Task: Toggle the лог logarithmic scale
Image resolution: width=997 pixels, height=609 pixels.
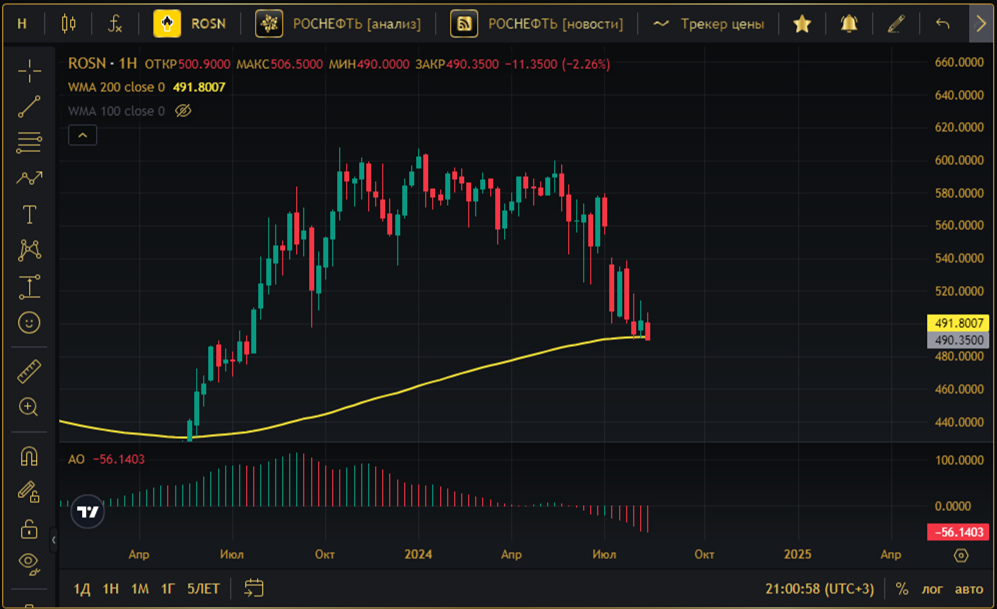Action: pos(932,589)
